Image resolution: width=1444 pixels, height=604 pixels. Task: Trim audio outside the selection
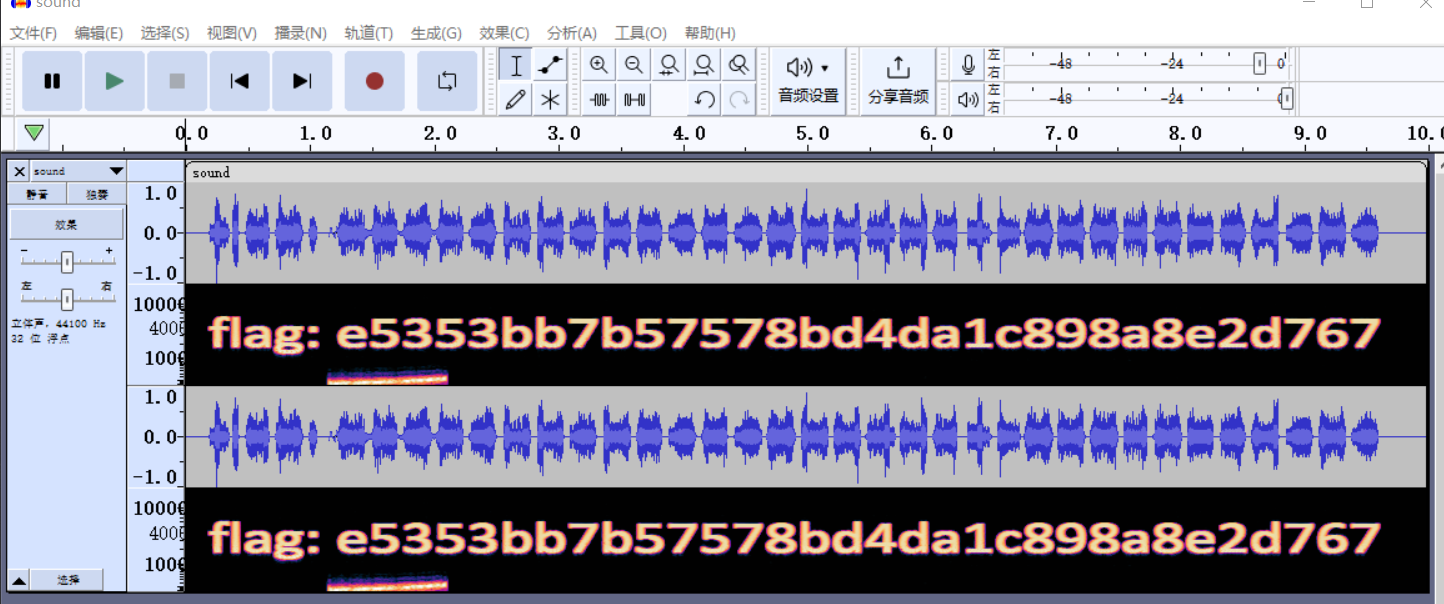pos(599,99)
